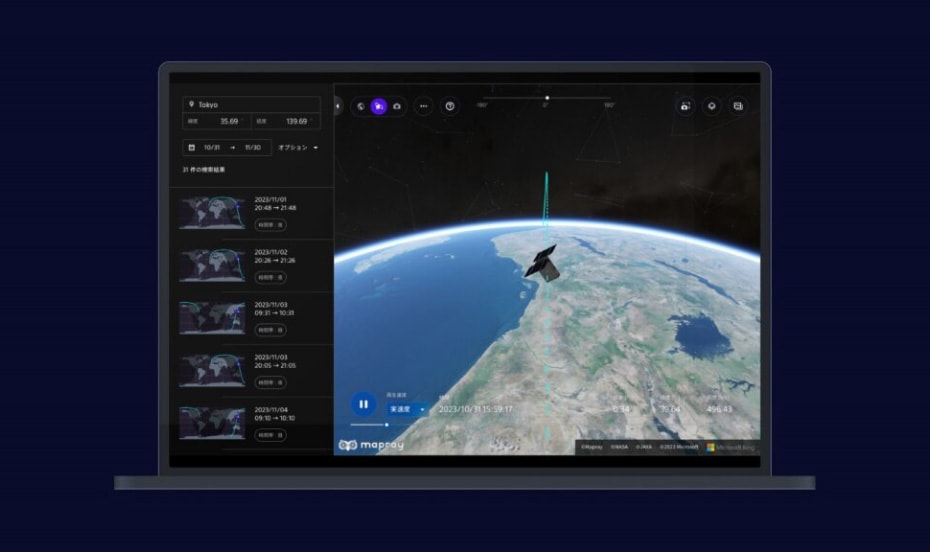Click the tag button under 2023/11/02 result
Viewport: 930px width, 552px height.
270,277
